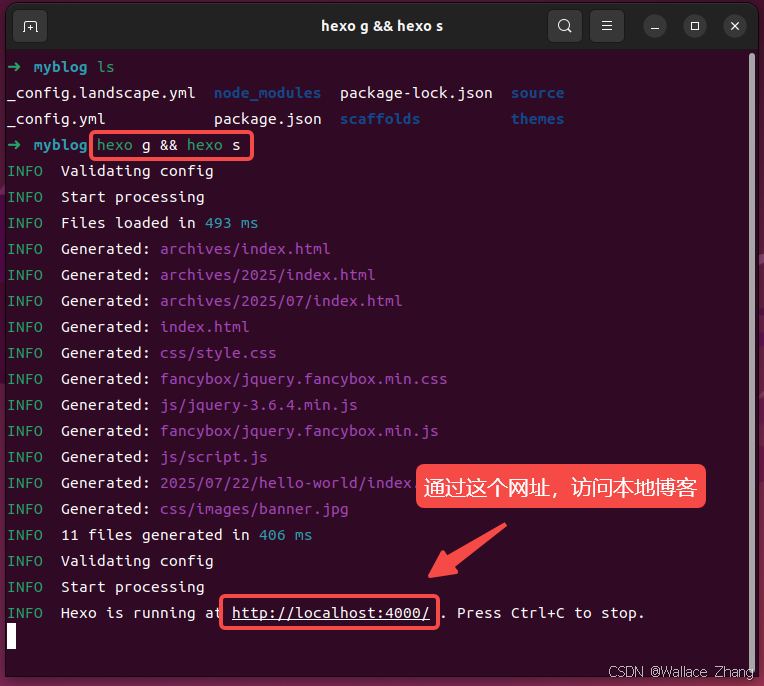Close the terminal window
The height and width of the screenshot is (686, 764).
tap(735, 26)
